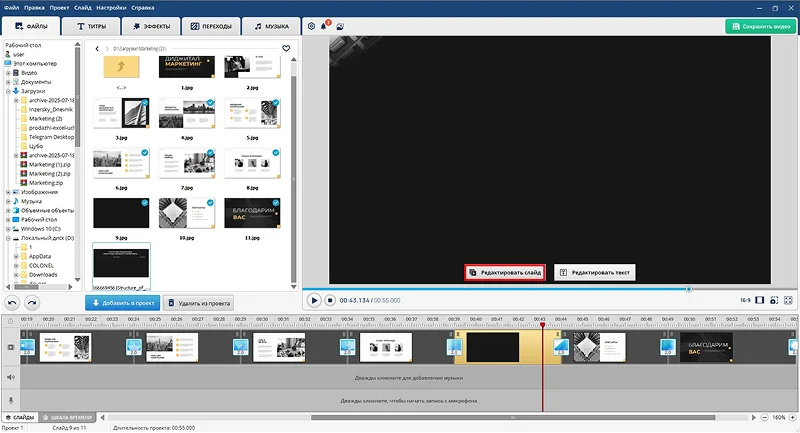Switch preview to fullscreen mode
The image size is (800, 433).
pos(788,300)
